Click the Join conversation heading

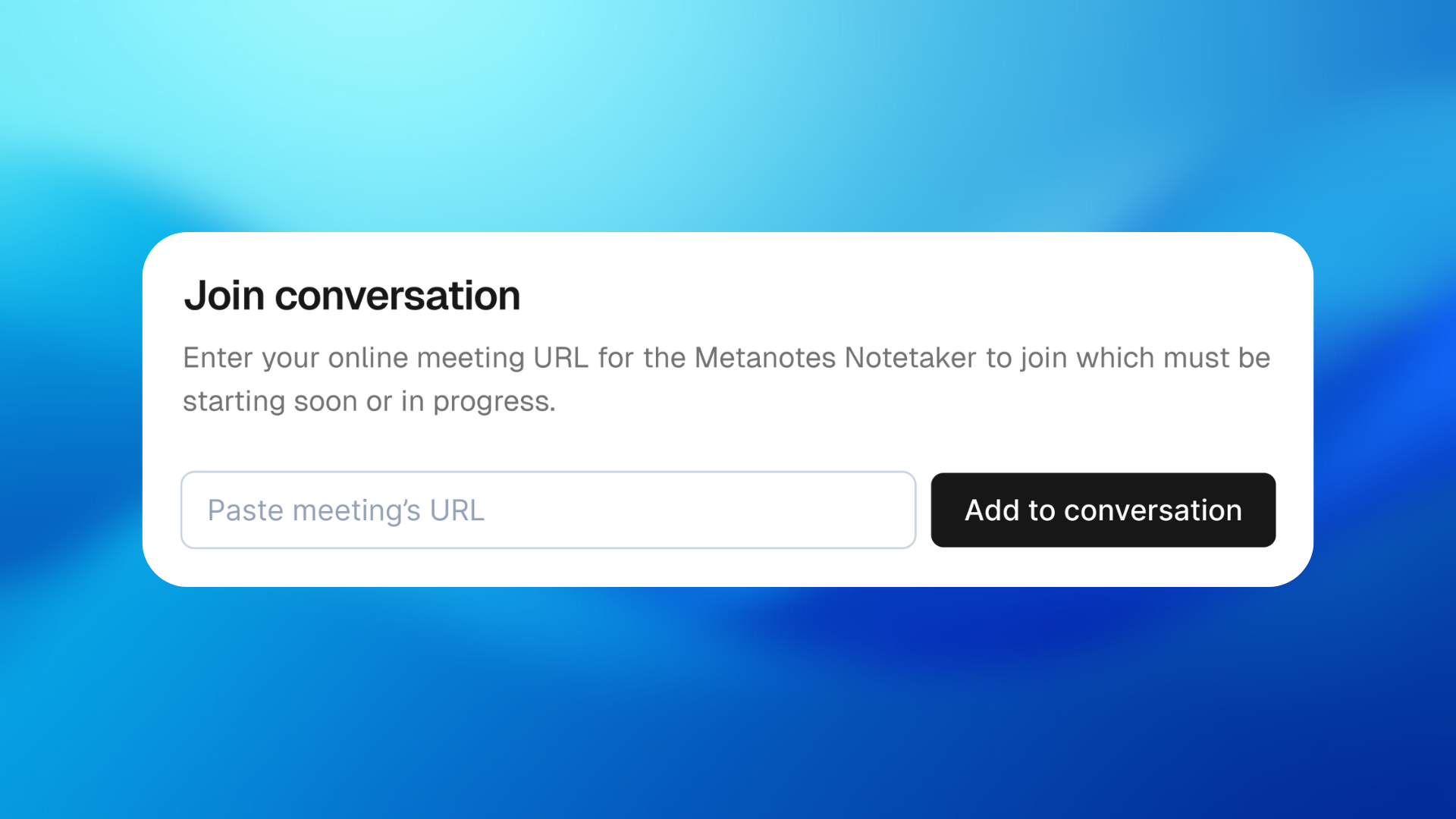(x=352, y=295)
